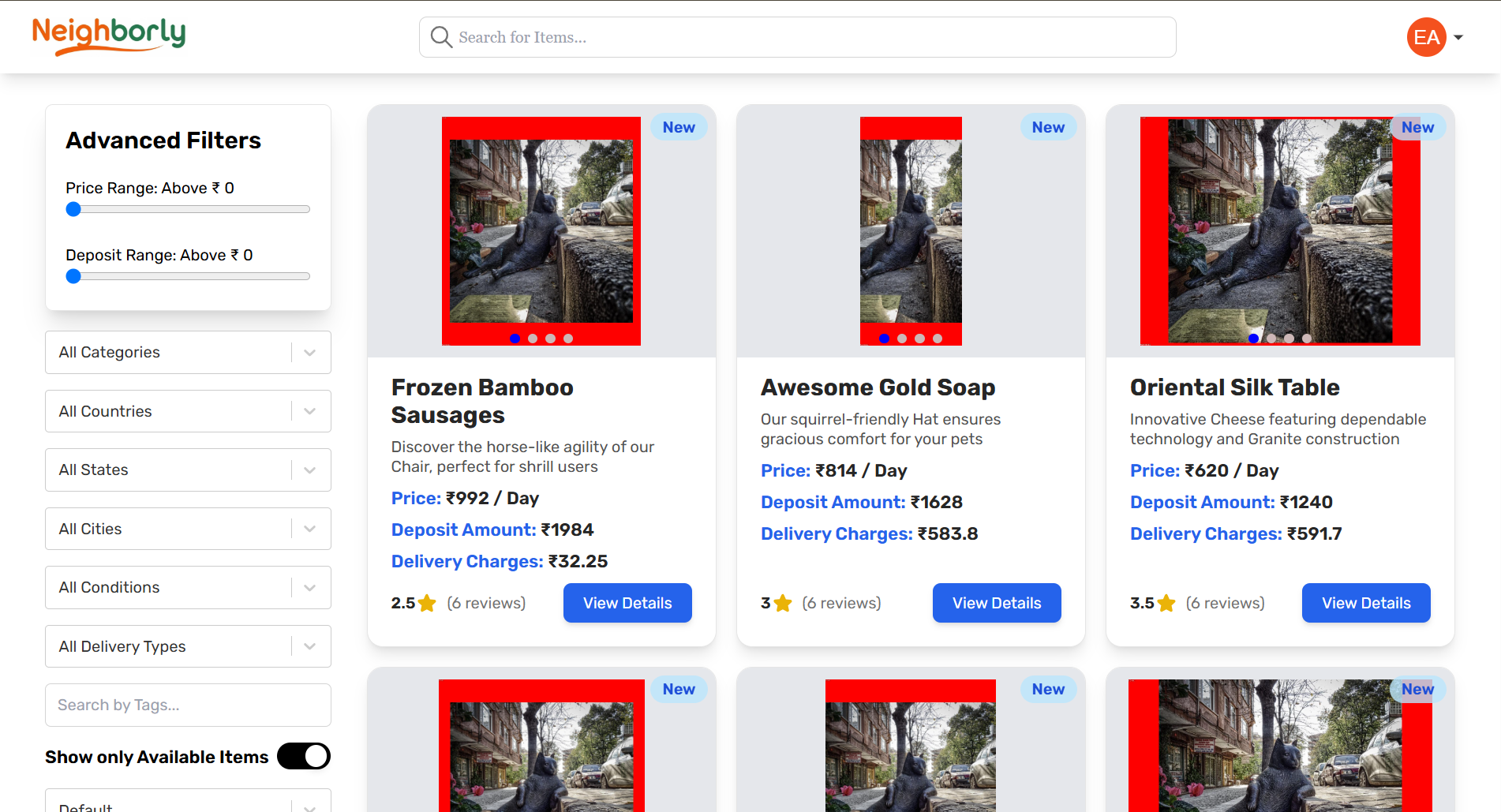Expand the All Categories dropdown
1501x812 pixels.
tap(188, 352)
